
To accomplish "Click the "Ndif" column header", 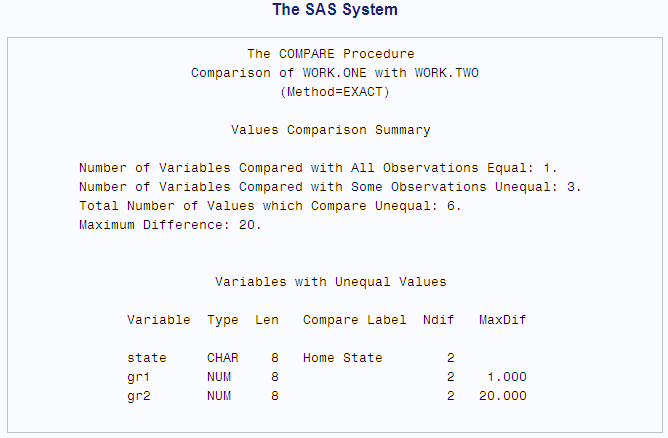I will (438, 320).
